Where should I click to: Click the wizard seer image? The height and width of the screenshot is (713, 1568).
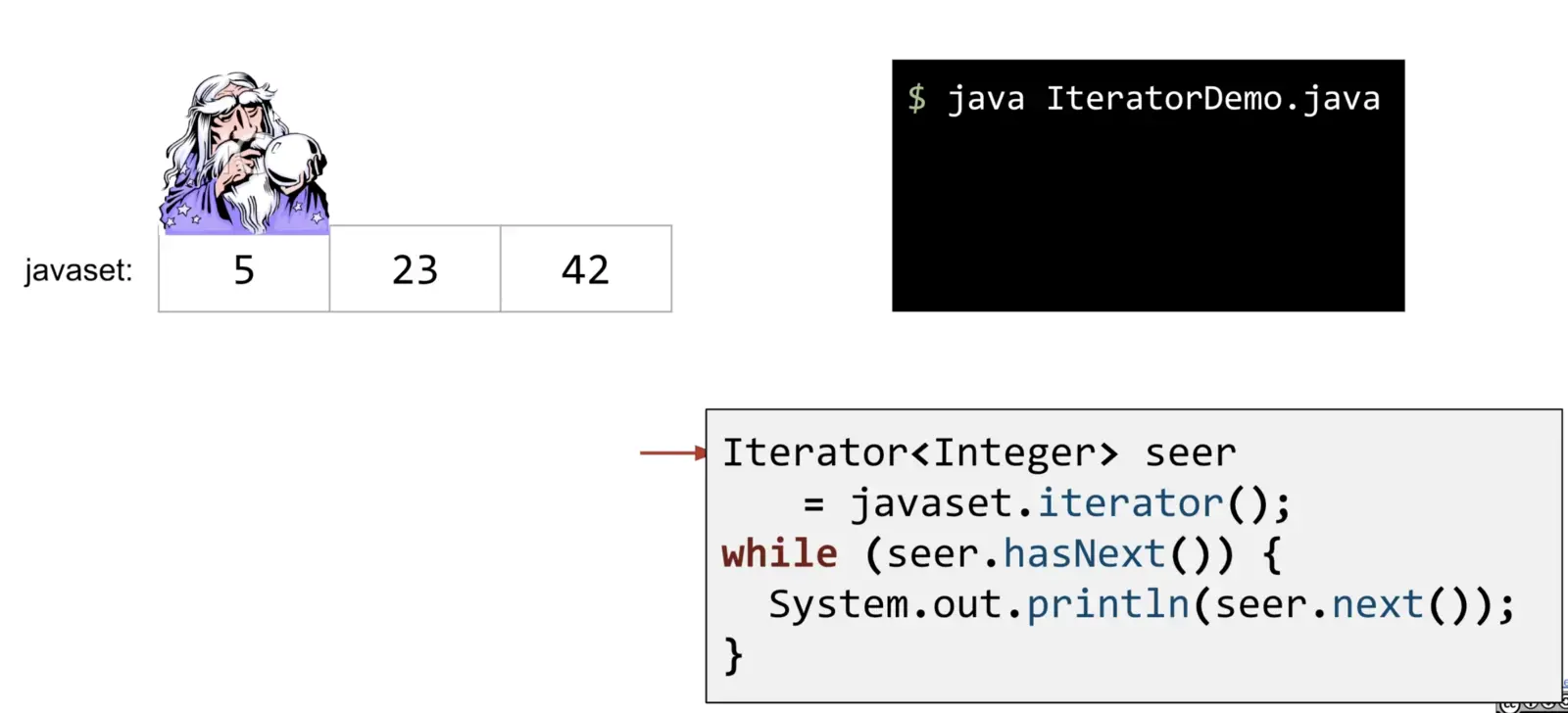pos(244,153)
